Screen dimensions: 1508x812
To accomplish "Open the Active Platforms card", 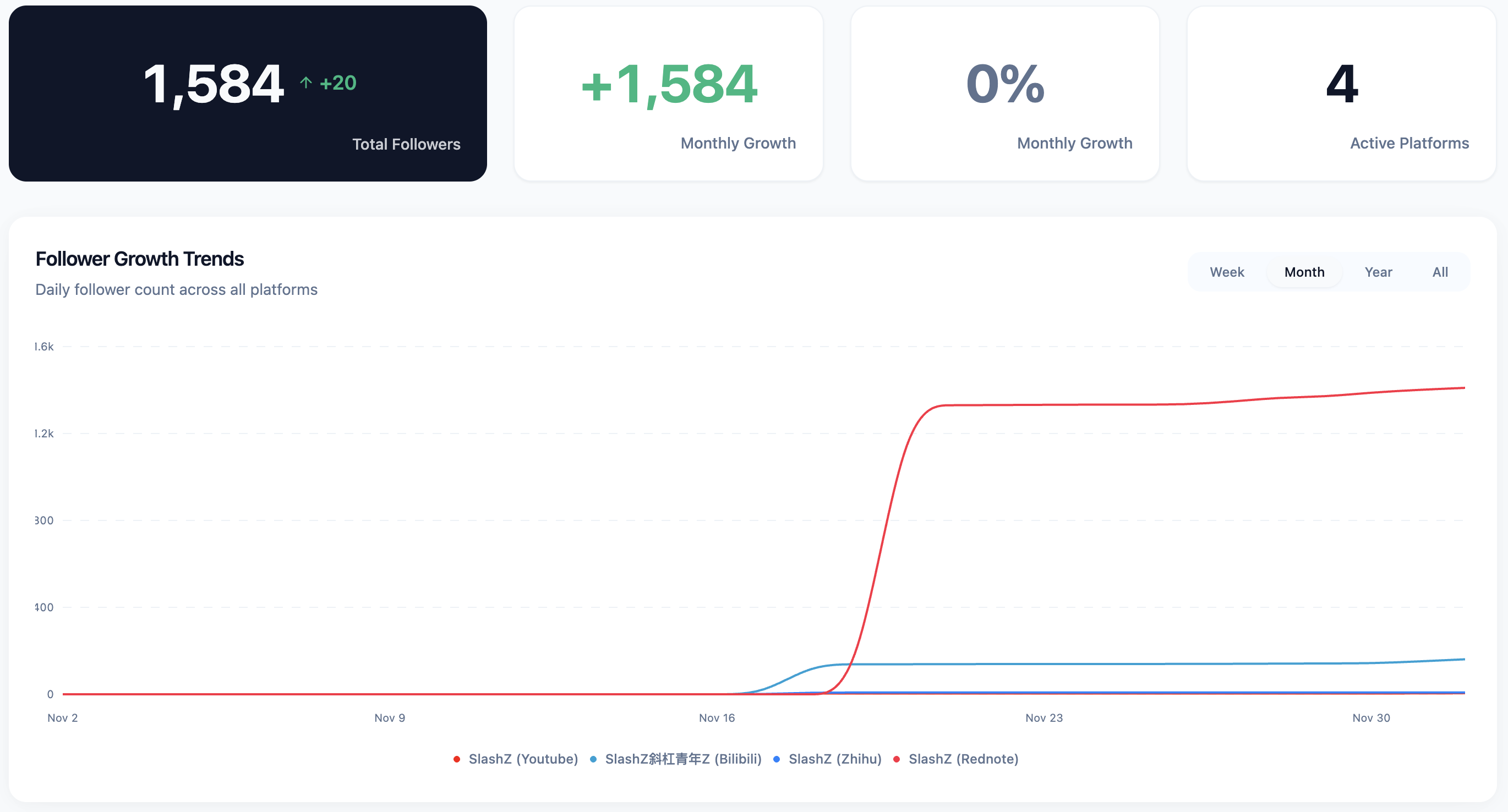I will coord(1341,94).
